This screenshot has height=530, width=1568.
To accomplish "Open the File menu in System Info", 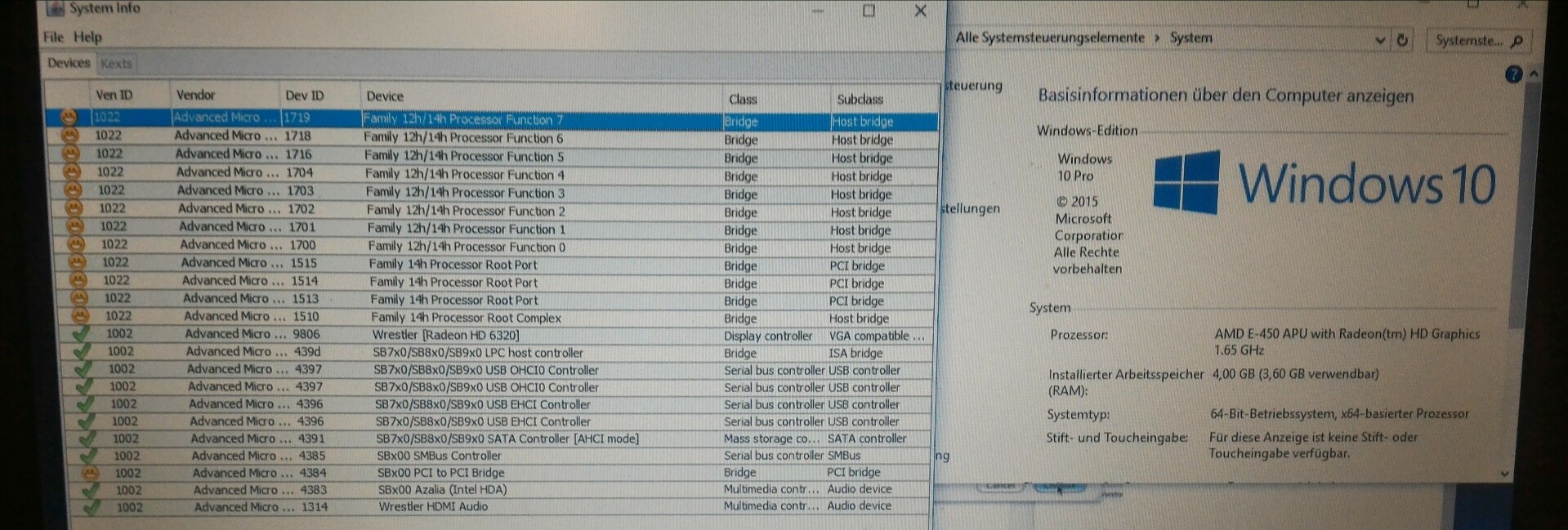I will 53,37.
